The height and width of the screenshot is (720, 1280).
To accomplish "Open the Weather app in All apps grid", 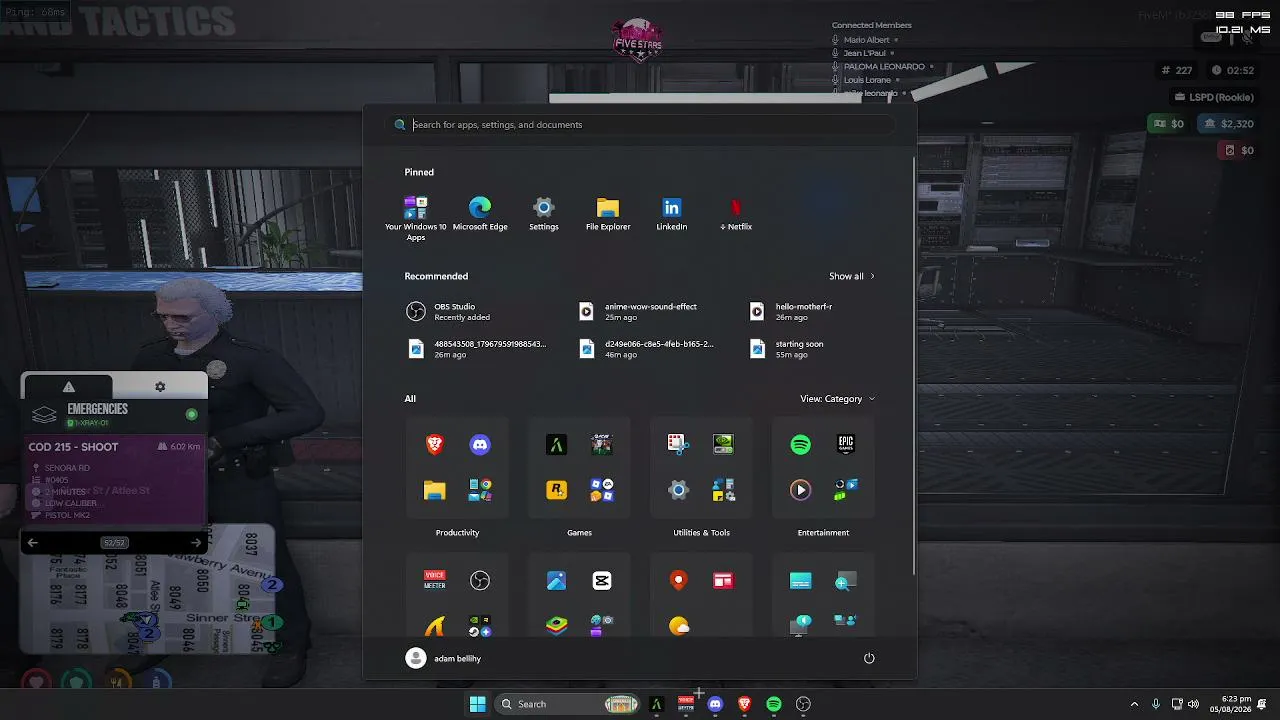I will 678,626.
